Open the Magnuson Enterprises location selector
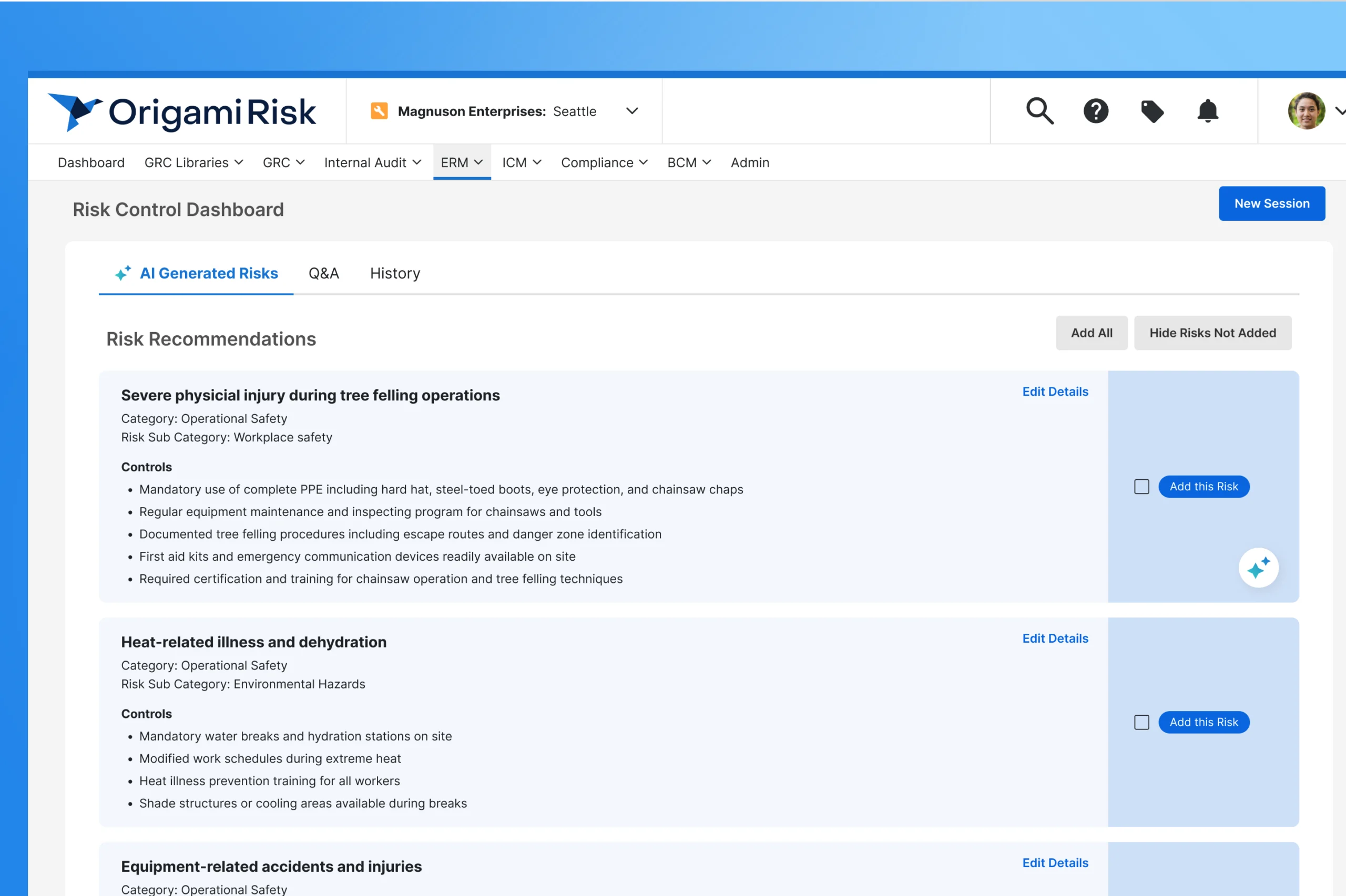The height and width of the screenshot is (896, 1346). 631,111
